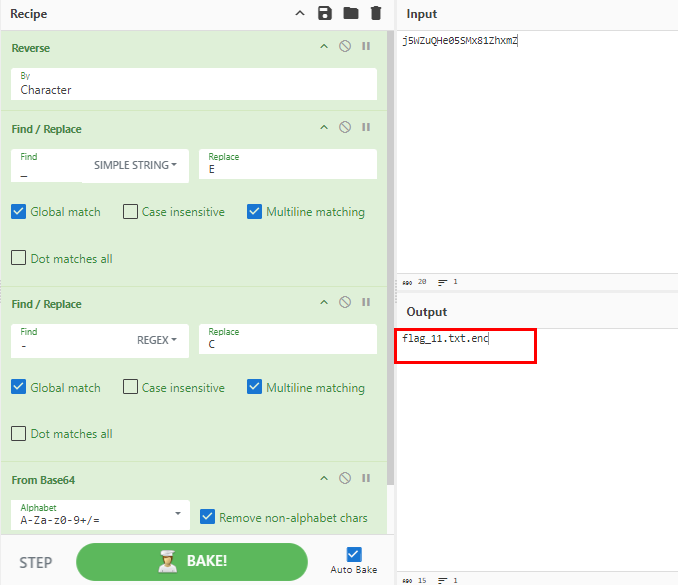The height and width of the screenshot is (585, 678).
Task: Click the recipe pane vertical scrollbar
Action: [x=390, y=257]
